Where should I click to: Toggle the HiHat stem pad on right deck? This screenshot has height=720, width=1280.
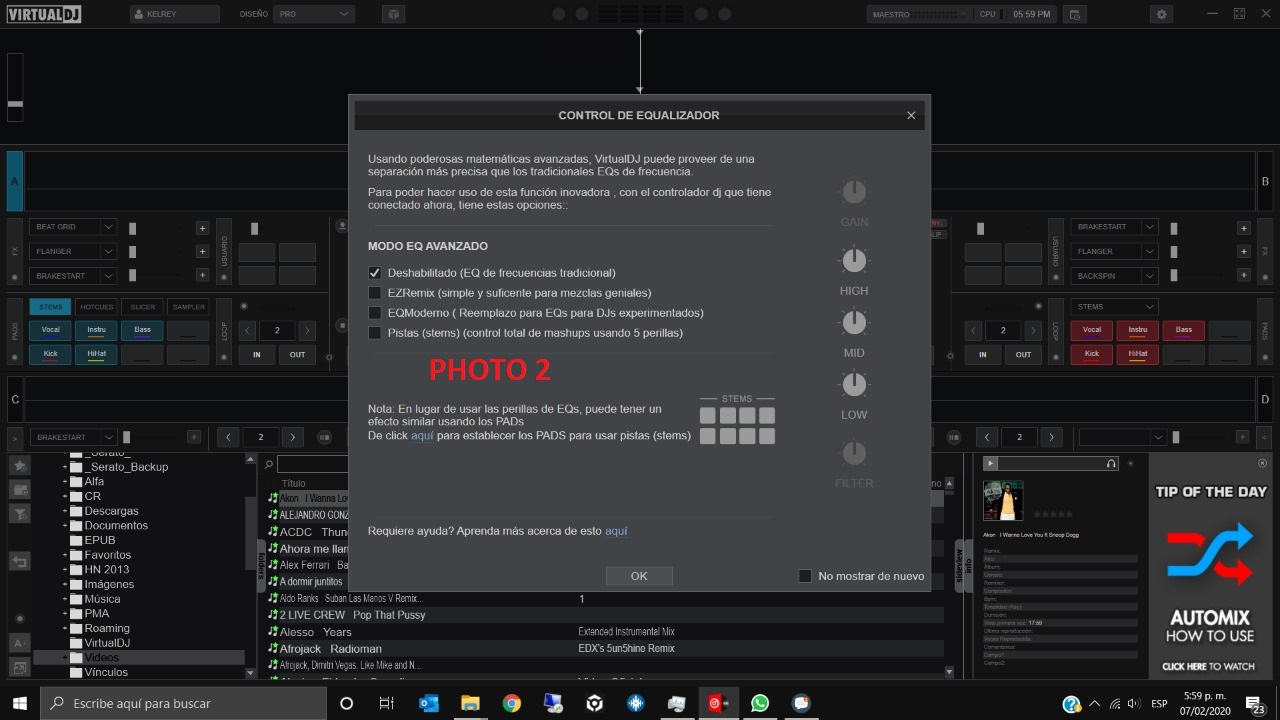1138,354
